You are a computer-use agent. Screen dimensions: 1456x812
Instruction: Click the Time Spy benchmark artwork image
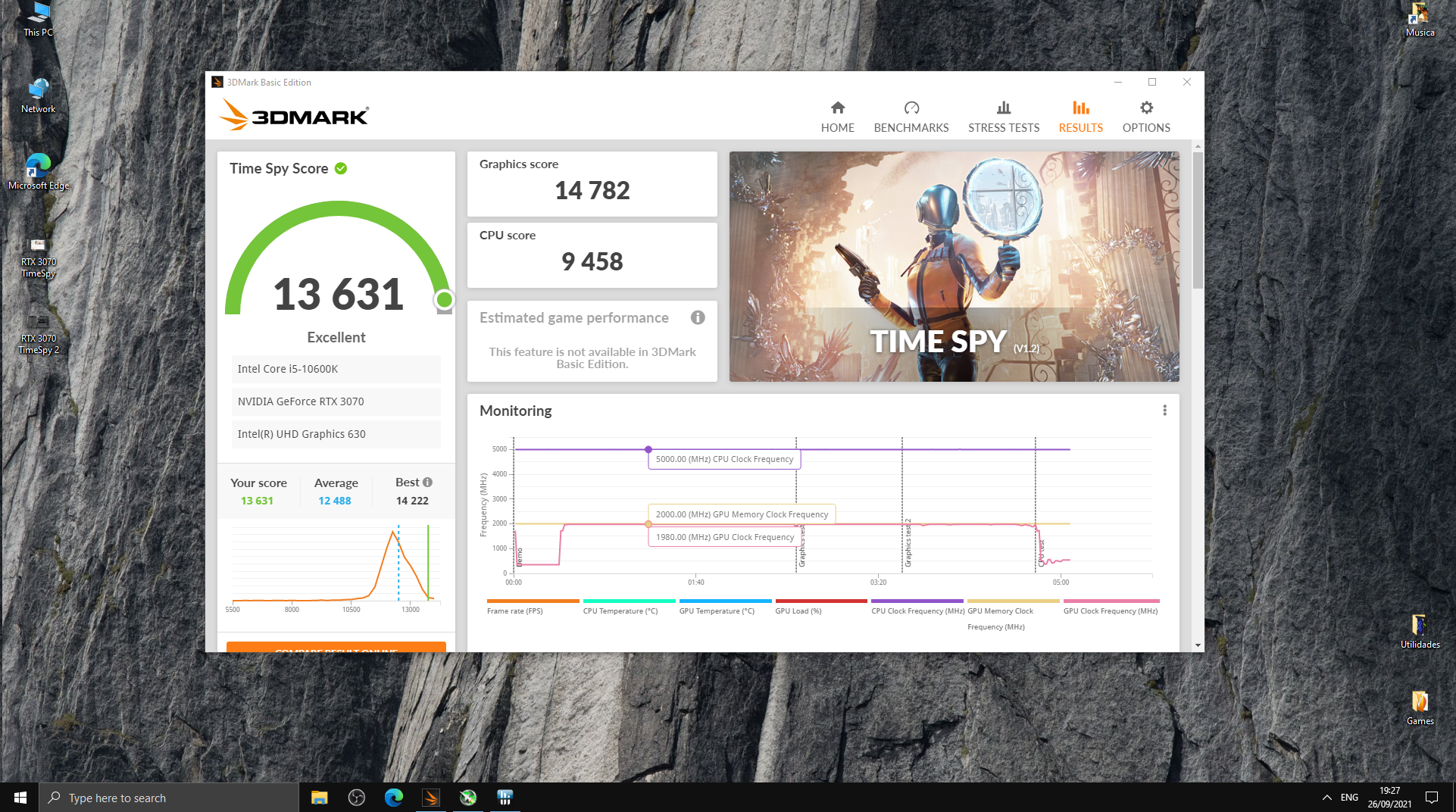pos(954,266)
